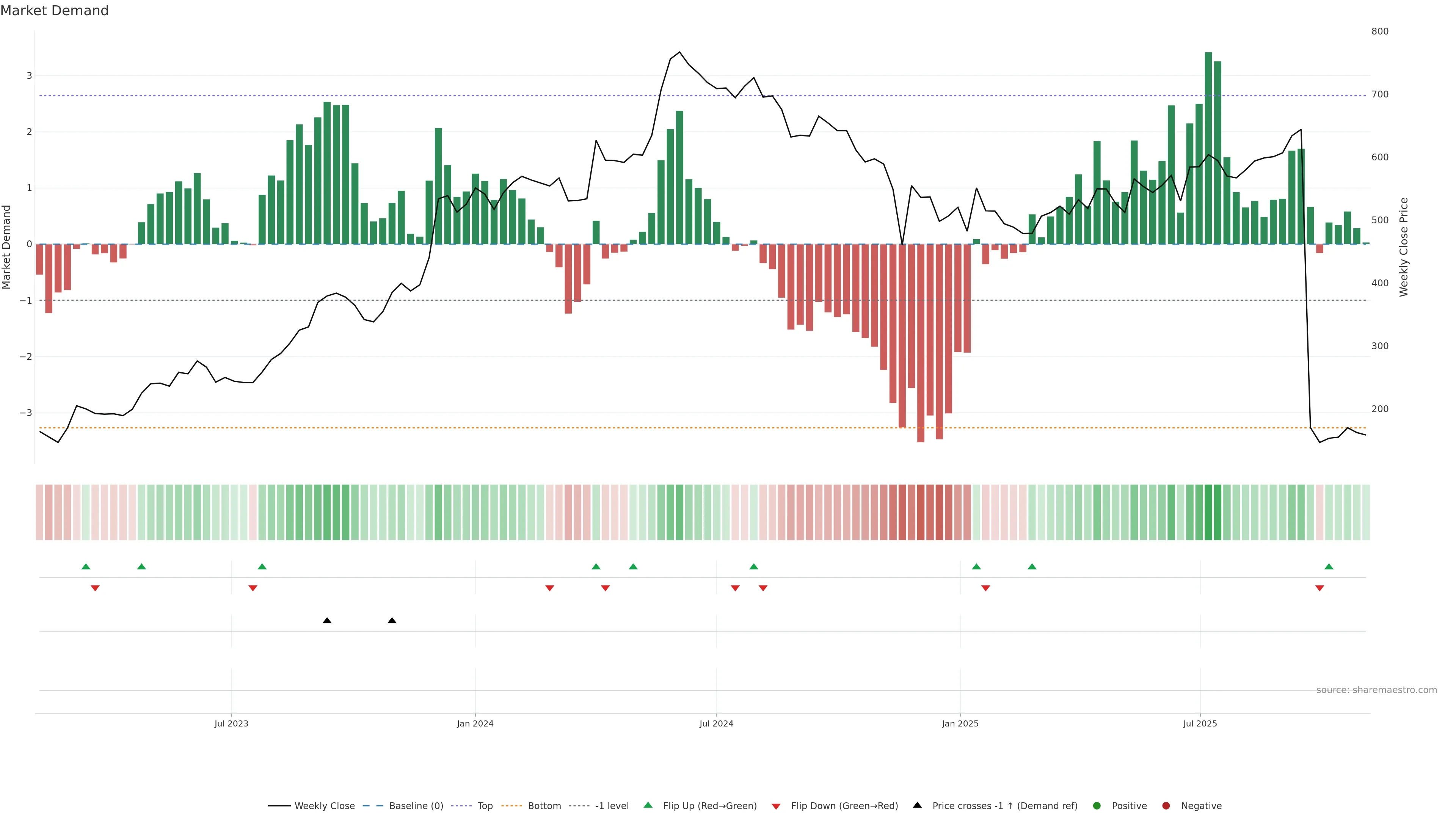Screen dimensions: 1456x819
Task: Click the rightmost red flip-down triangle marker
Action: pos(1320,588)
